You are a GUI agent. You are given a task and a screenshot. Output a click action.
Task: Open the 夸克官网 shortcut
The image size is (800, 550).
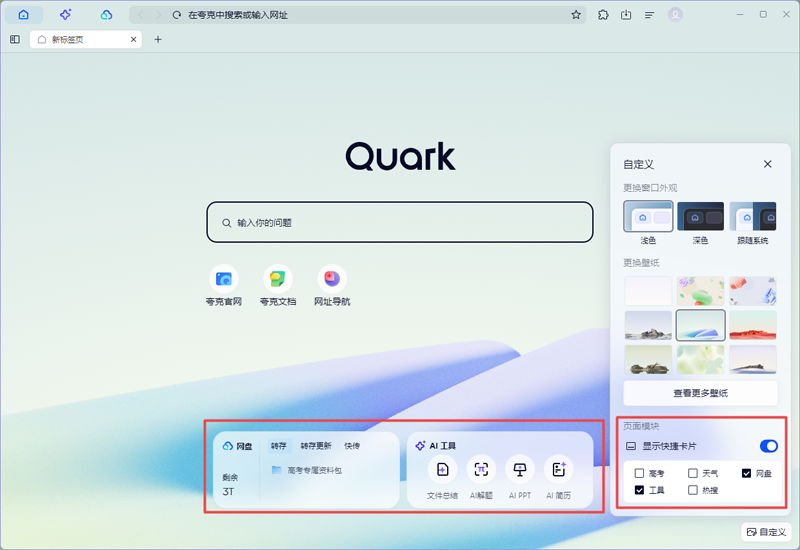tap(223, 286)
